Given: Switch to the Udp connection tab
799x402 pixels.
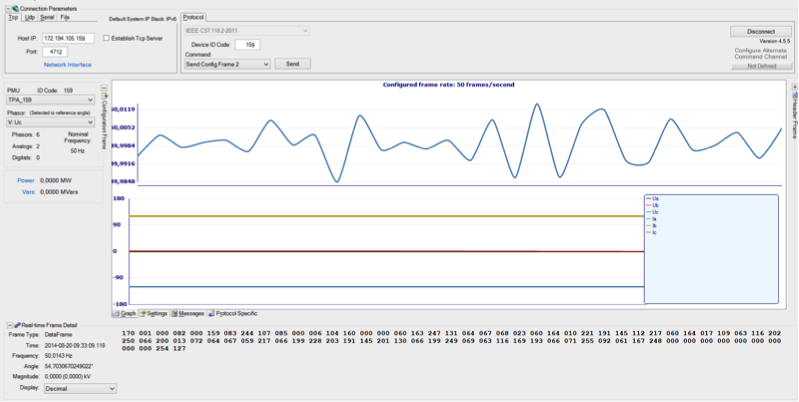Looking at the screenshot, I should click(30, 18).
